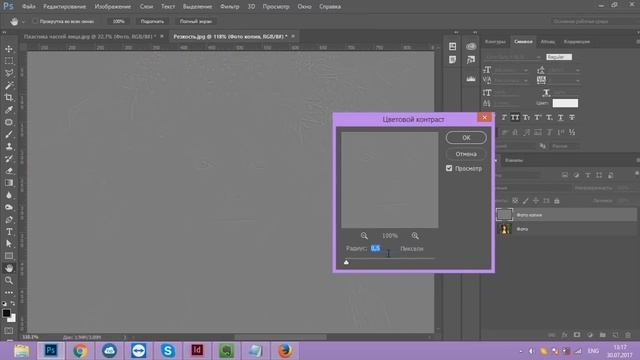Select the Eraser tool
This screenshot has width=640, height=360.
click(9, 171)
